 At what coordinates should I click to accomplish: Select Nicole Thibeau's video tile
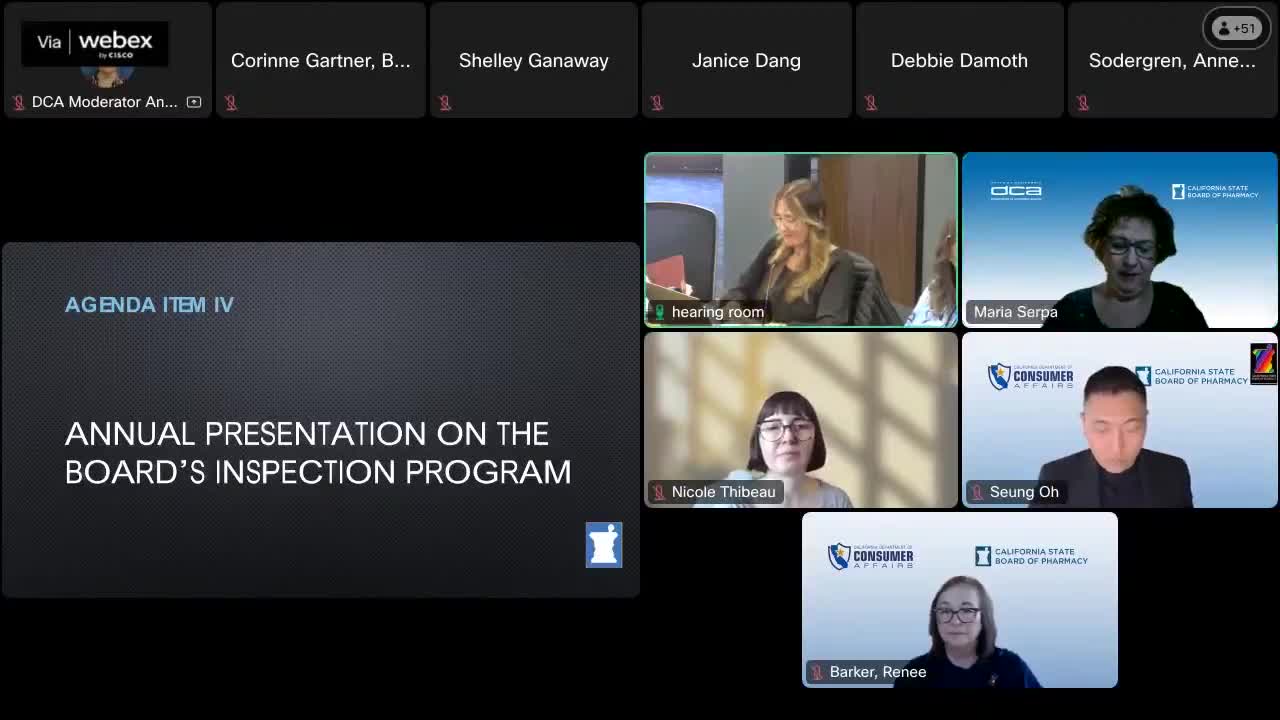(x=801, y=420)
